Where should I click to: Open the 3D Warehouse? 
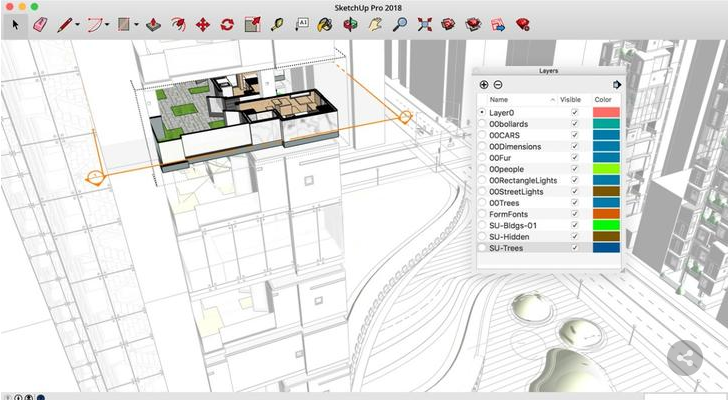click(448, 24)
